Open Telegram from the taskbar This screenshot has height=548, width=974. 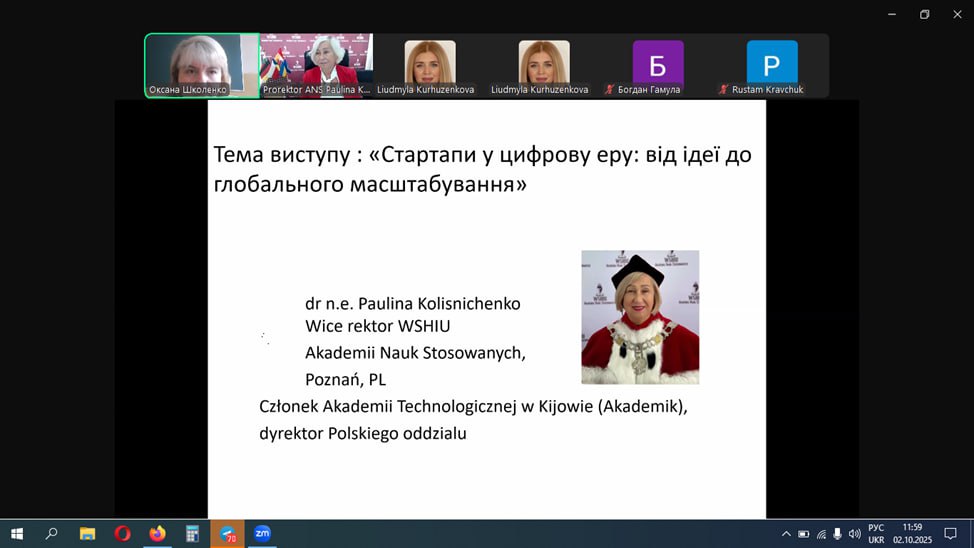(227, 533)
